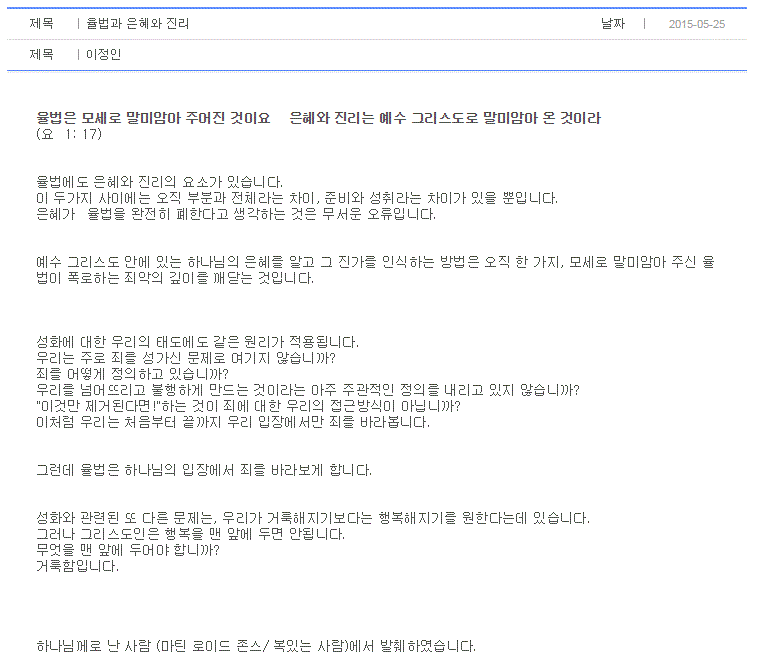Click the quoted line starting '"이것만 제거된다면!"'

(x=248, y=406)
